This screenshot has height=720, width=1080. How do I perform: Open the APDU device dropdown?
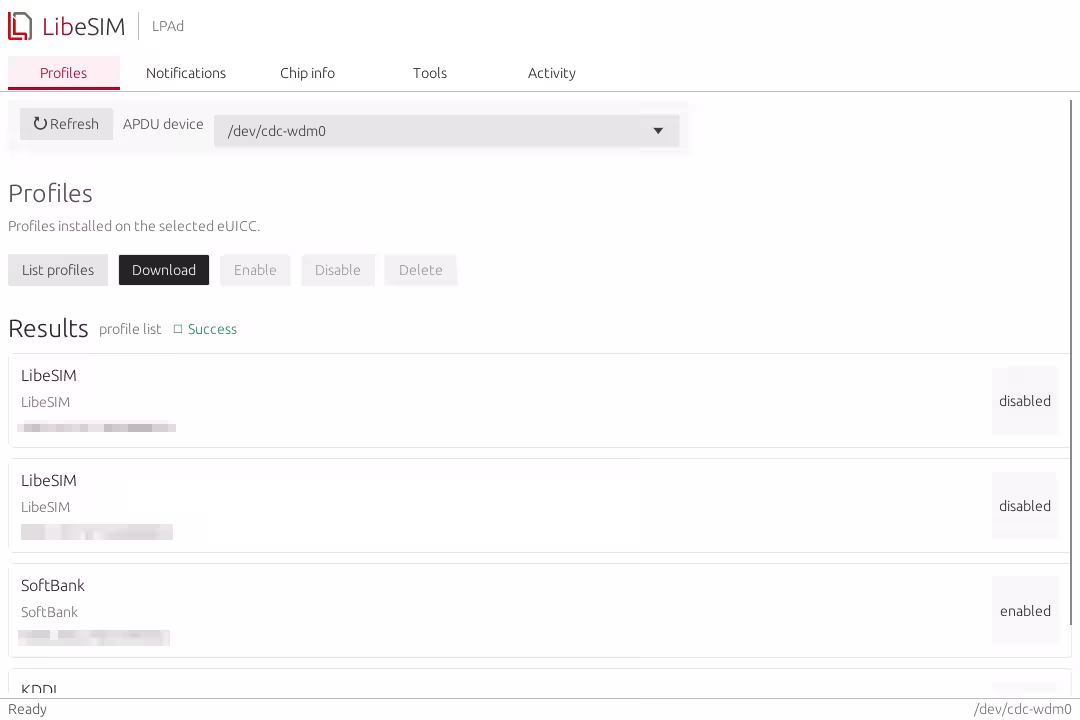446,131
